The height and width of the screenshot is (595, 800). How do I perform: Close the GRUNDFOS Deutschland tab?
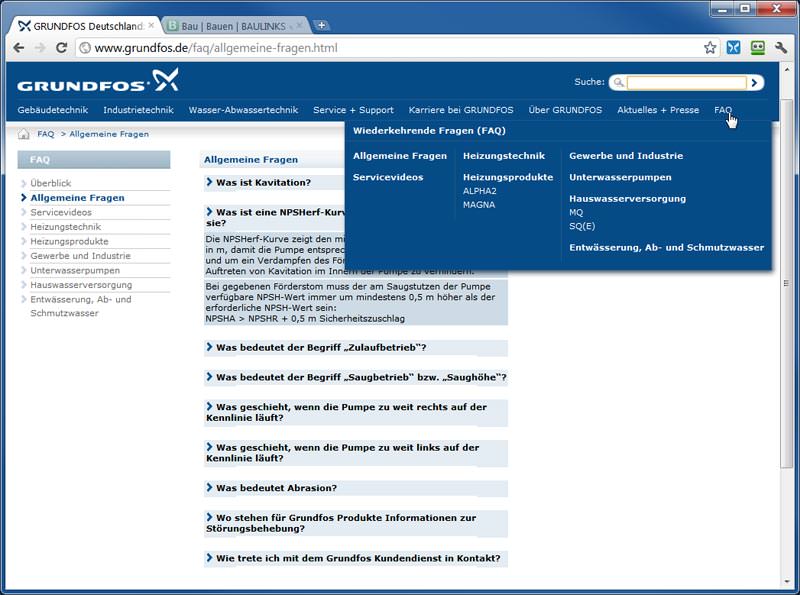(x=151, y=25)
